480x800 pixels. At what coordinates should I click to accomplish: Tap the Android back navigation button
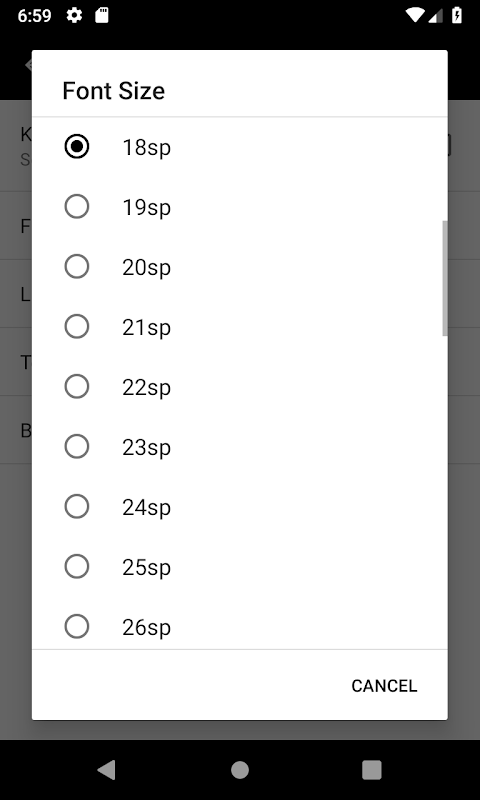[x=107, y=770]
